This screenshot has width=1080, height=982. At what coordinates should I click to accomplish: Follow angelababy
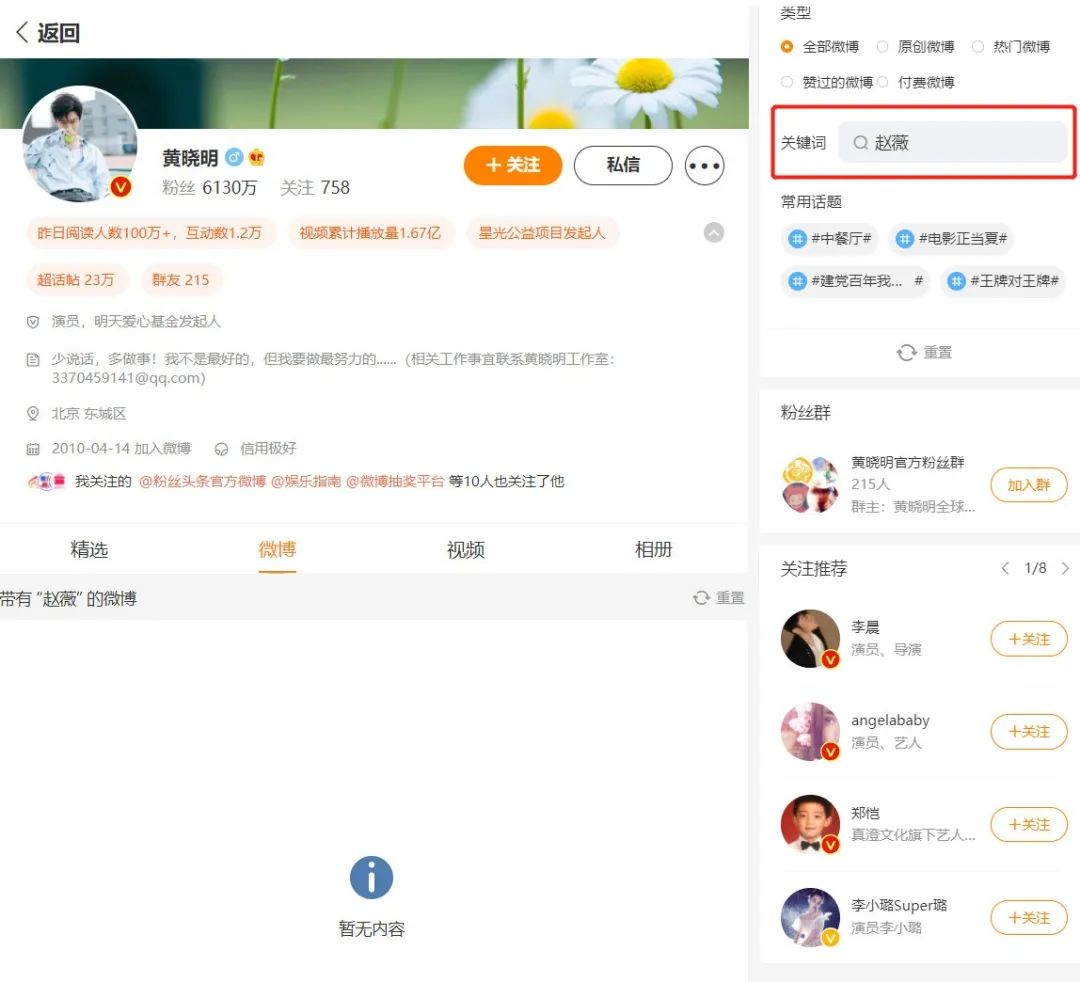1029,731
